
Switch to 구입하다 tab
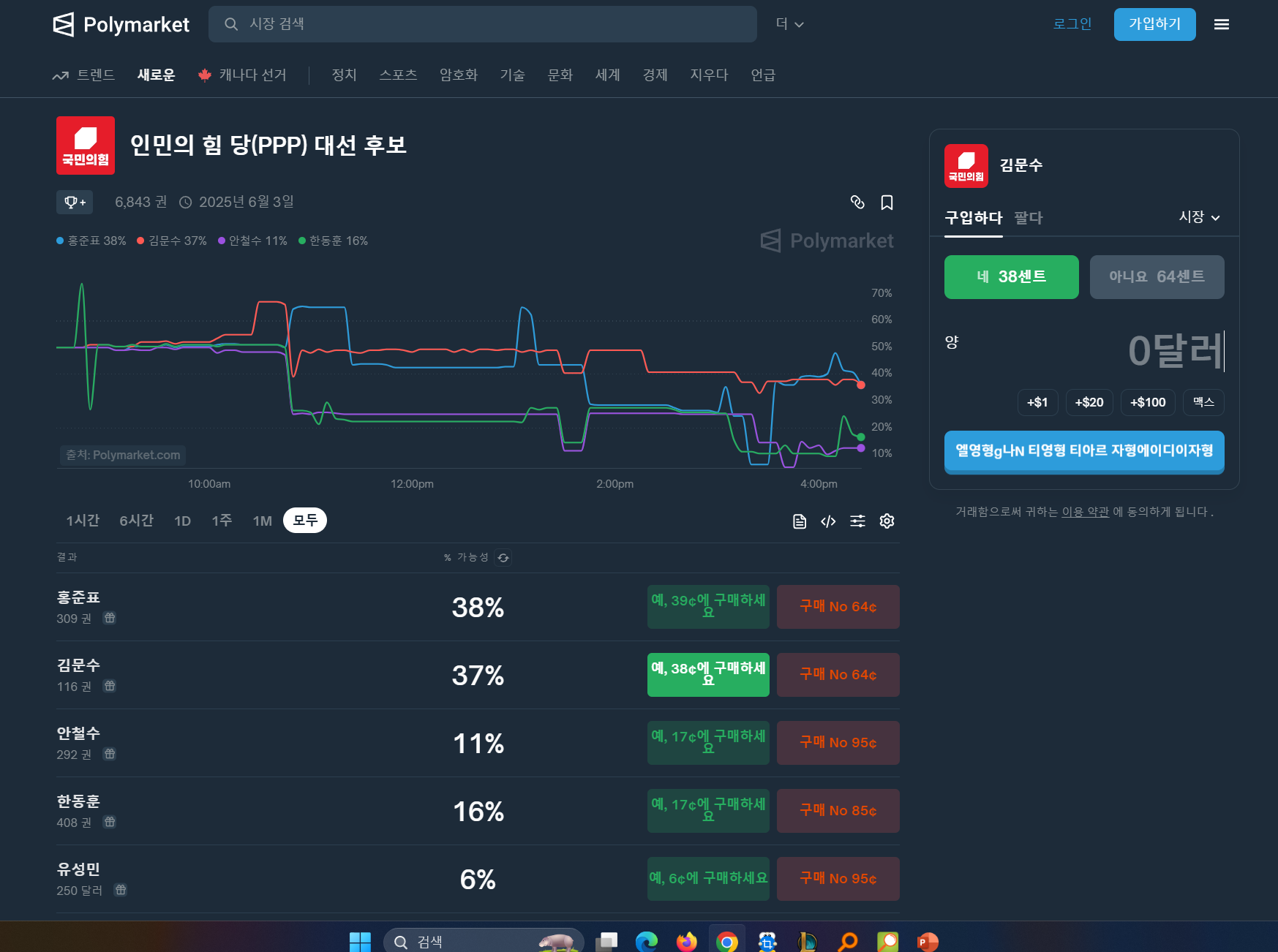973,218
